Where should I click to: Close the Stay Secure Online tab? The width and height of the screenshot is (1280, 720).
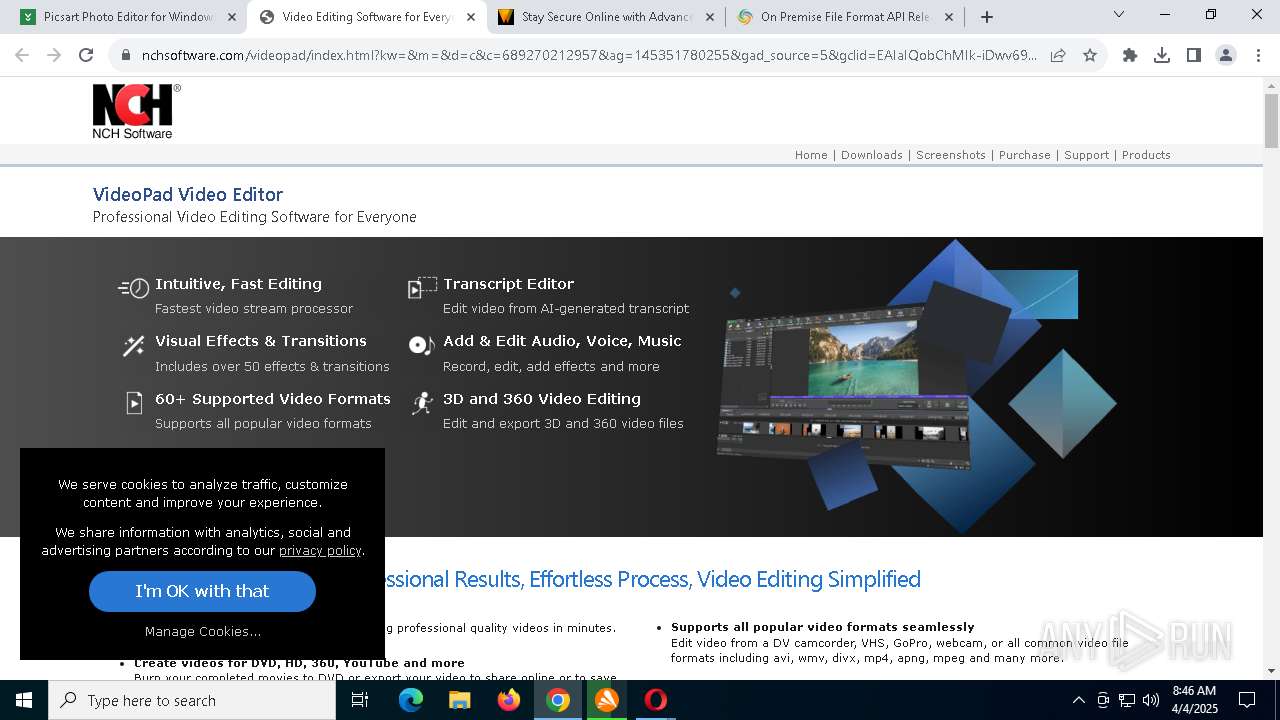coord(710,17)
